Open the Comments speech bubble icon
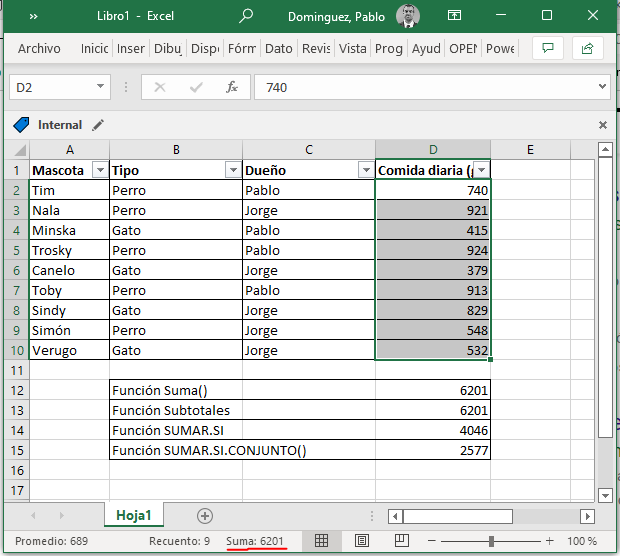 tap(548, 48)
